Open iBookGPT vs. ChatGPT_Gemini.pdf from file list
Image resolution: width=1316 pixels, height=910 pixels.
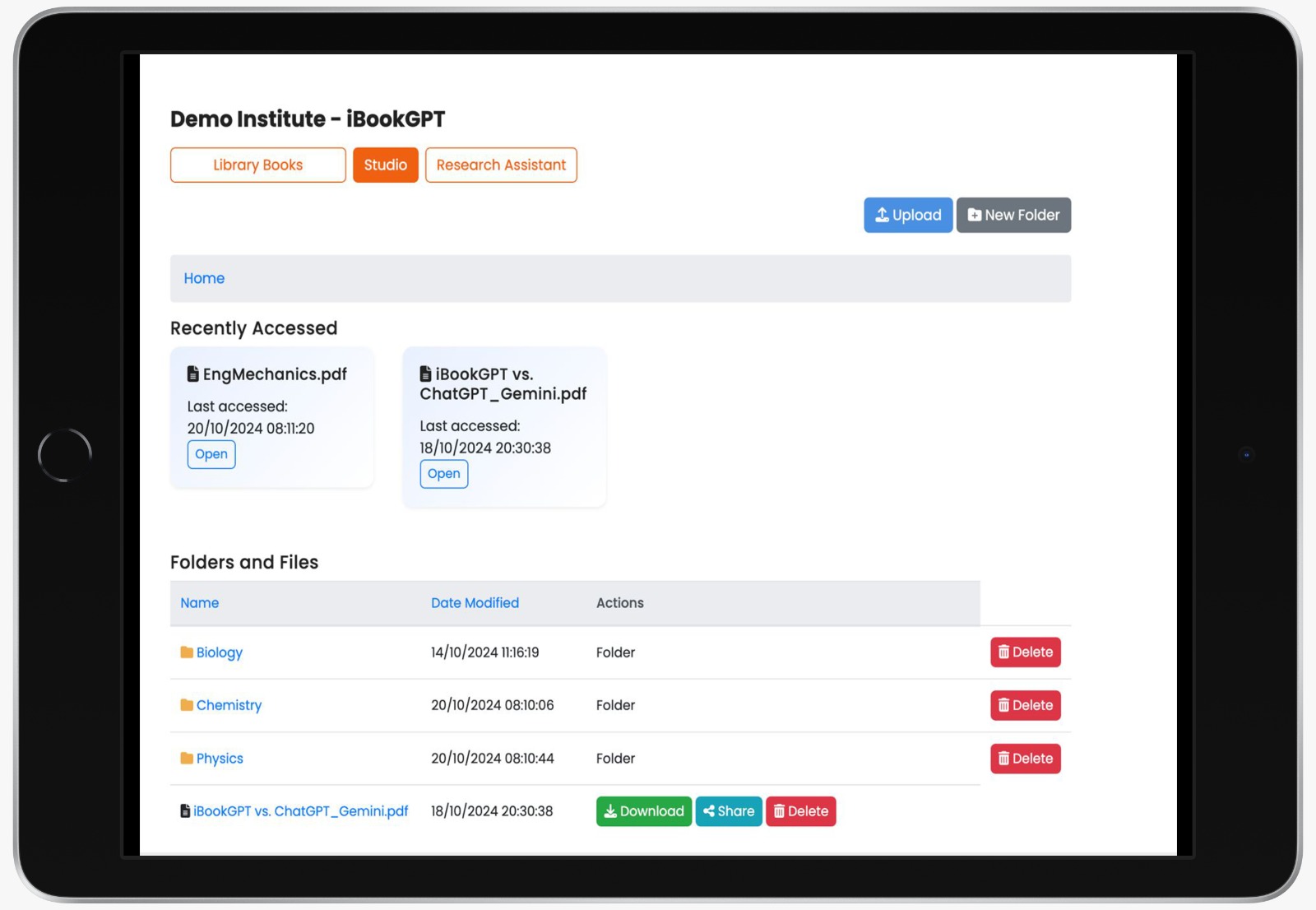(300, 811)
